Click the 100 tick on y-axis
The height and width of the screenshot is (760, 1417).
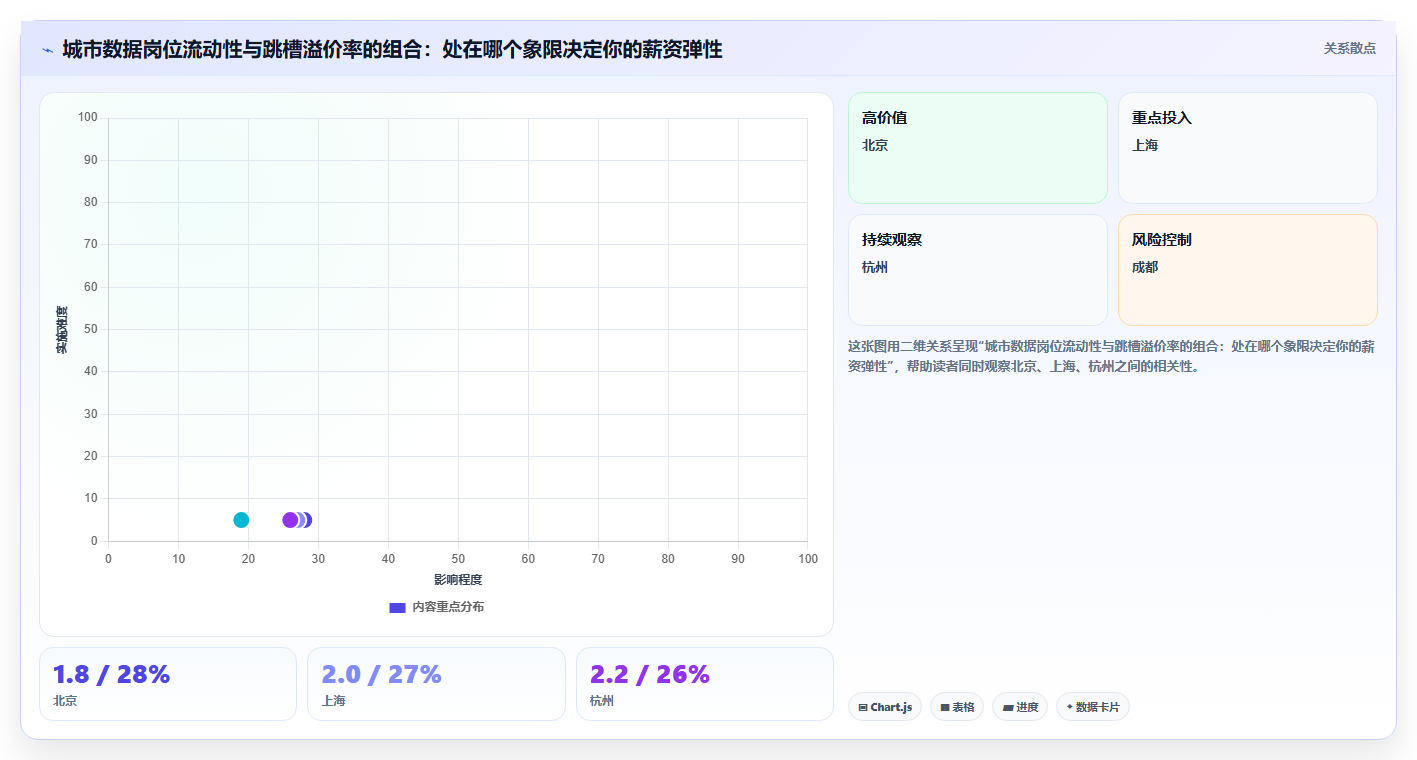click(88, 118)
